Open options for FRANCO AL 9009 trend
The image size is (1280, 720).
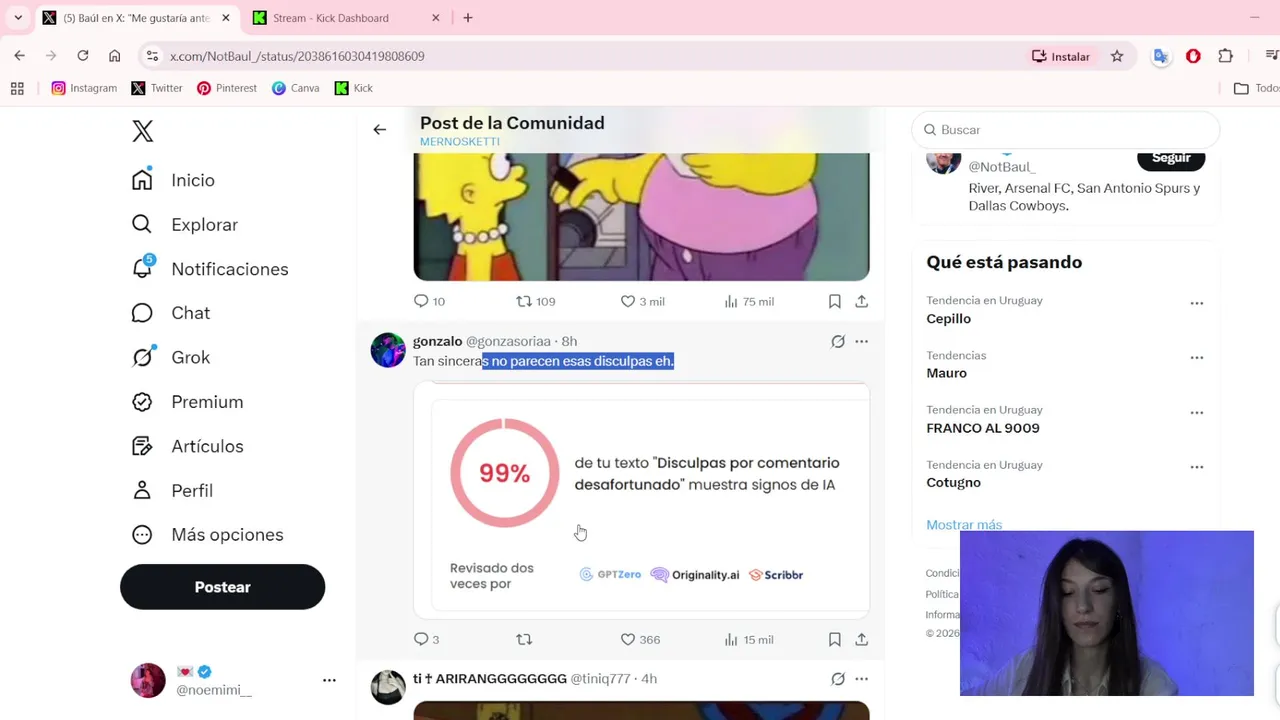[x=1196, y=412]
